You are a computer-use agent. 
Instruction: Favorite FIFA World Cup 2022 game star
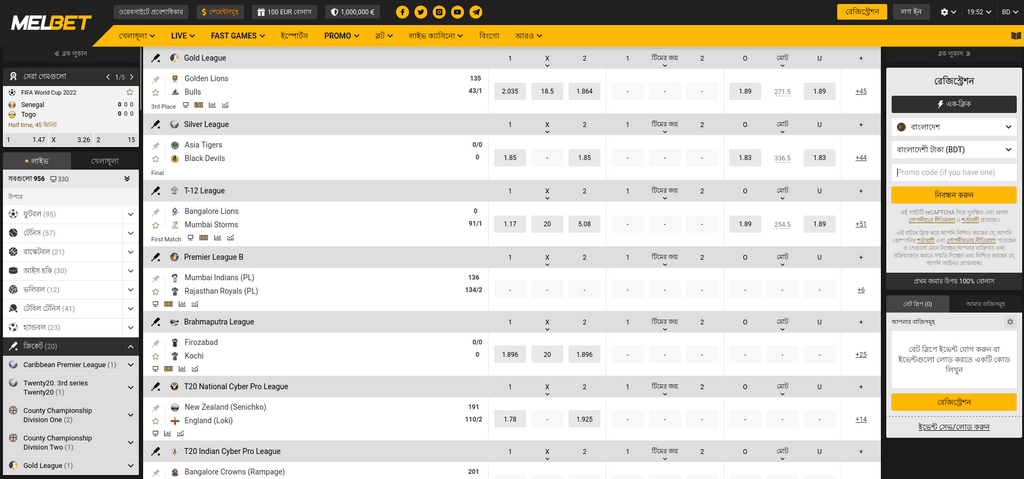click(130, 93)
